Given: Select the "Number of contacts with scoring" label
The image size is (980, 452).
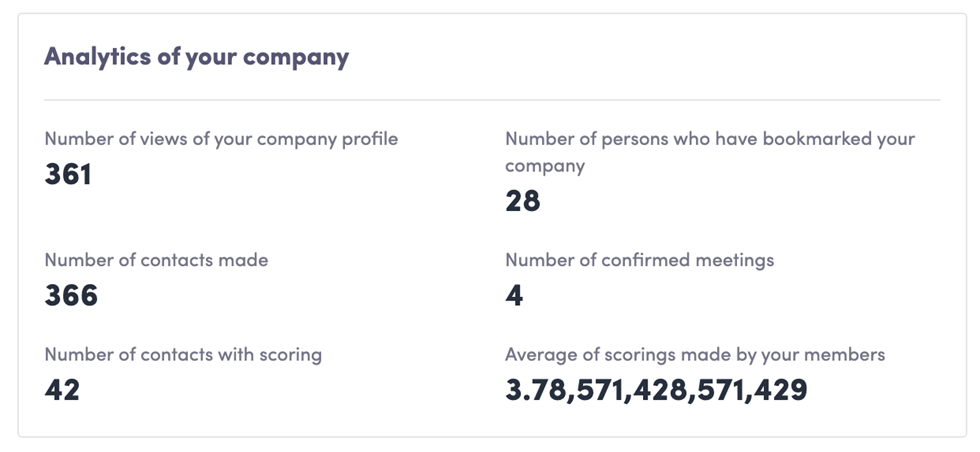Looking at the screenshot, I should point(183,354).
